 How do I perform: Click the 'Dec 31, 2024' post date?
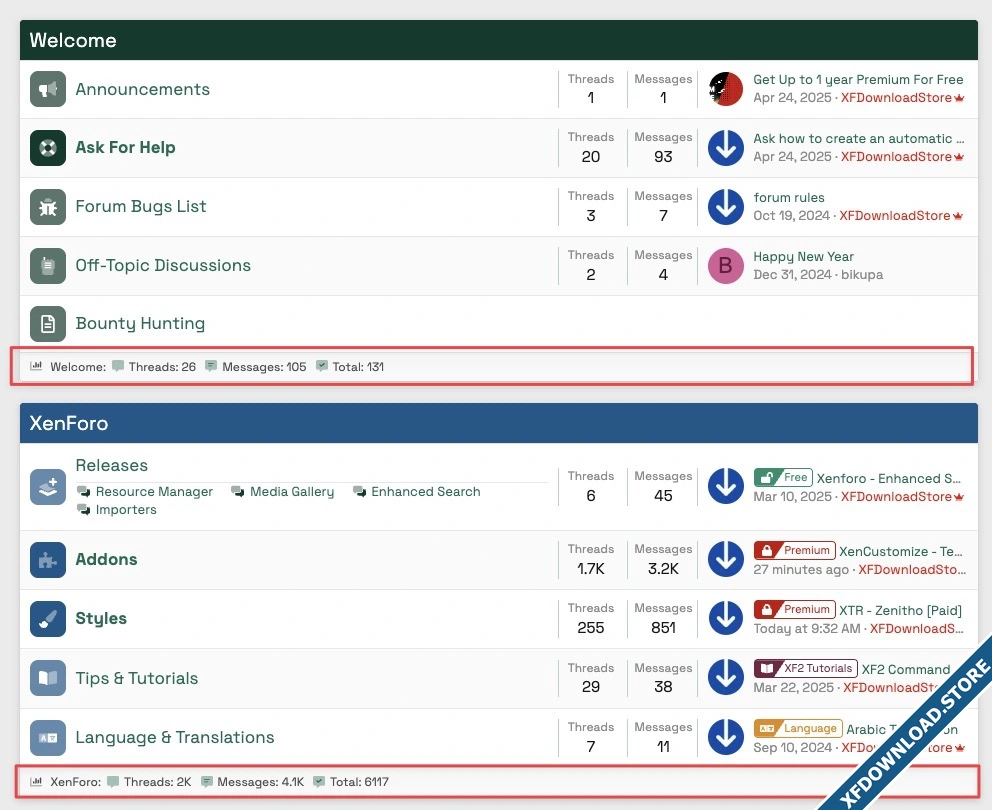pos(792,275)
